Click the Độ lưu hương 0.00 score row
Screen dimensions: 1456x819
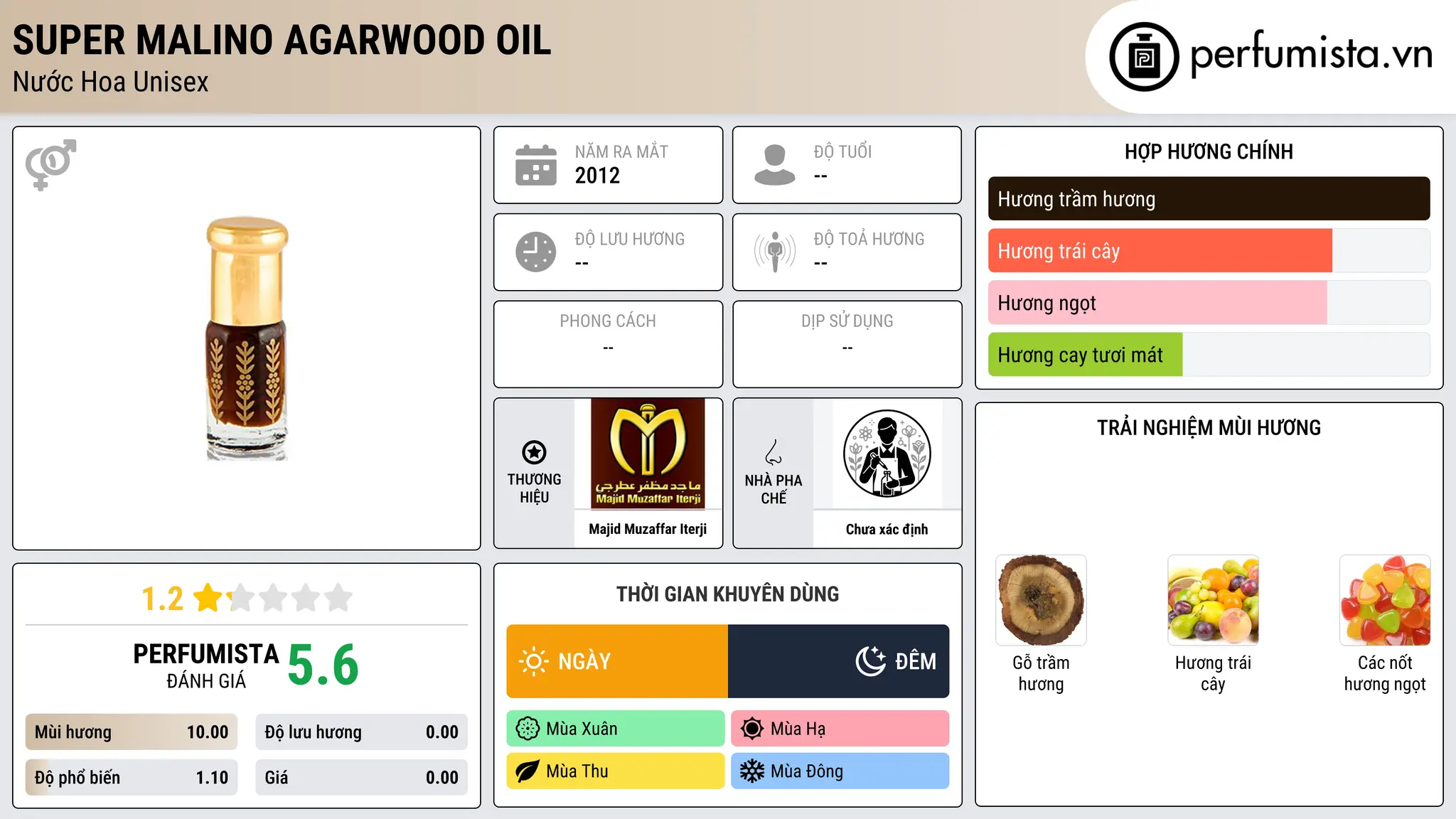(361, 732)
